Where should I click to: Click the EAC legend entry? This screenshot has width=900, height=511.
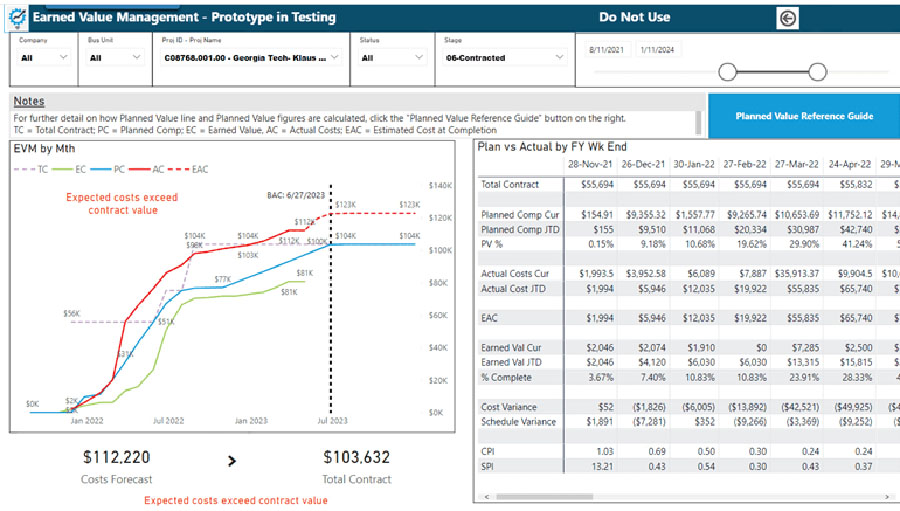(x=188, y=169)
